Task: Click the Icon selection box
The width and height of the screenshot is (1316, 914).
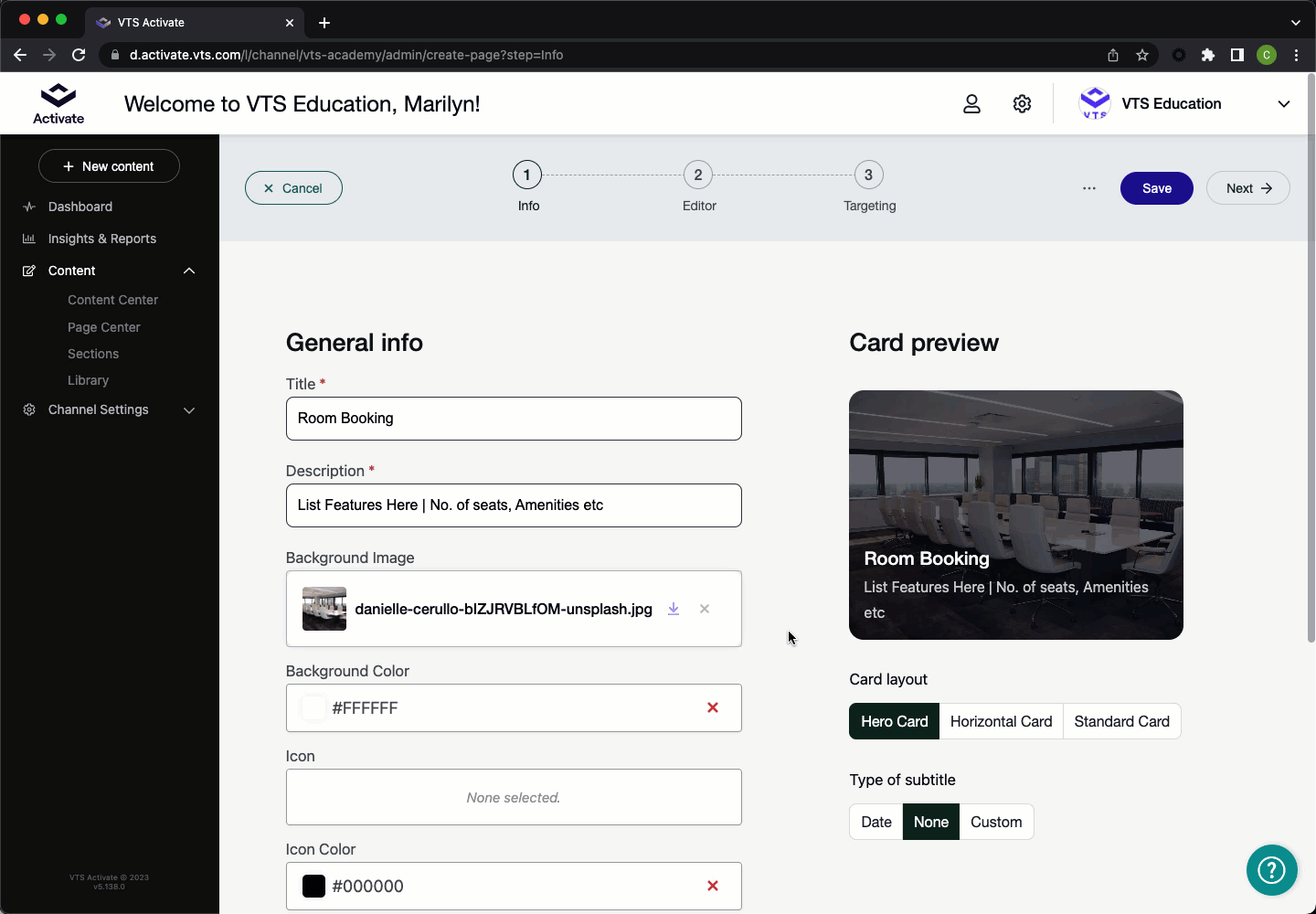Action: 514,797
